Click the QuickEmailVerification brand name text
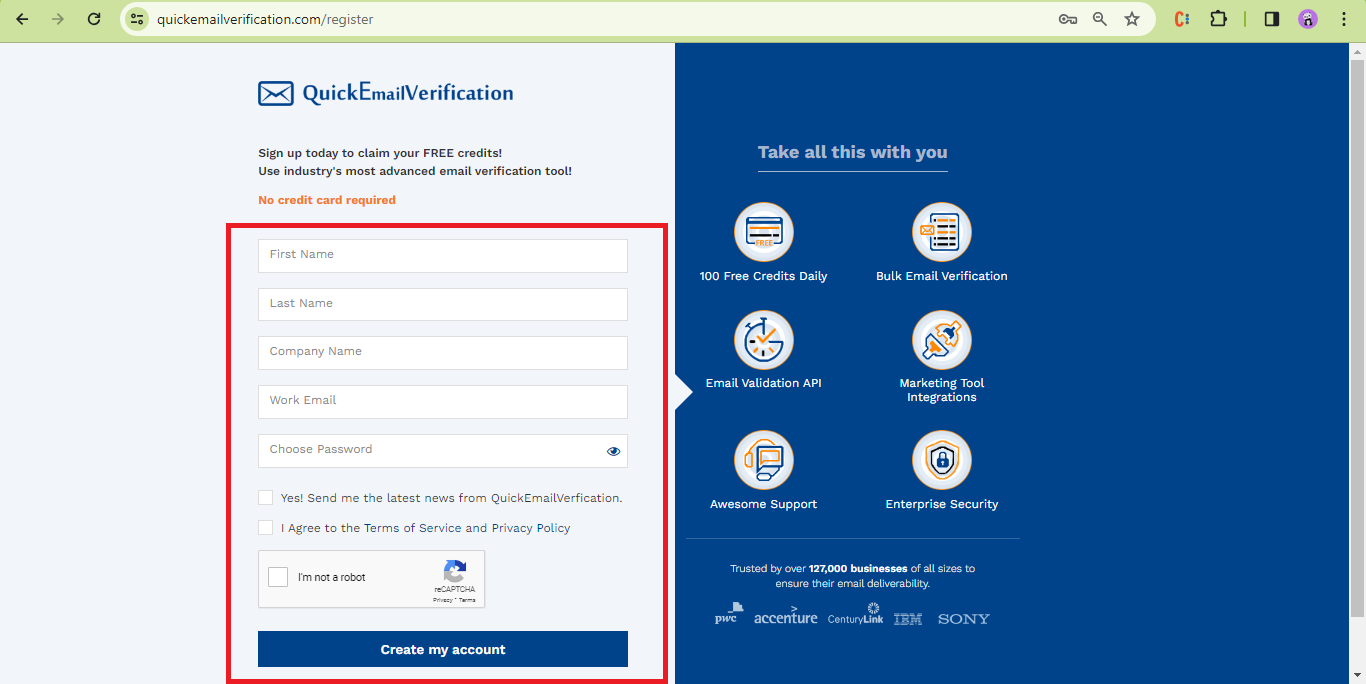This screenshot has width=1366, height=684. point(408,93)
